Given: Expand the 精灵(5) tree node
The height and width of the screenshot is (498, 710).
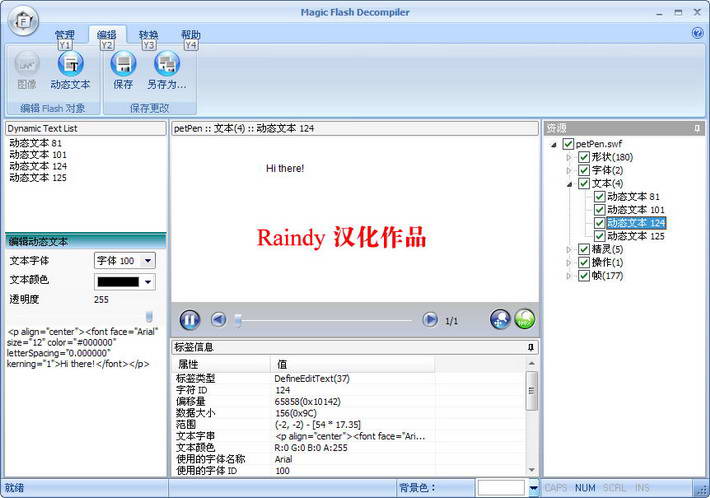Looking at the screenshot, I should pos(569,249).
